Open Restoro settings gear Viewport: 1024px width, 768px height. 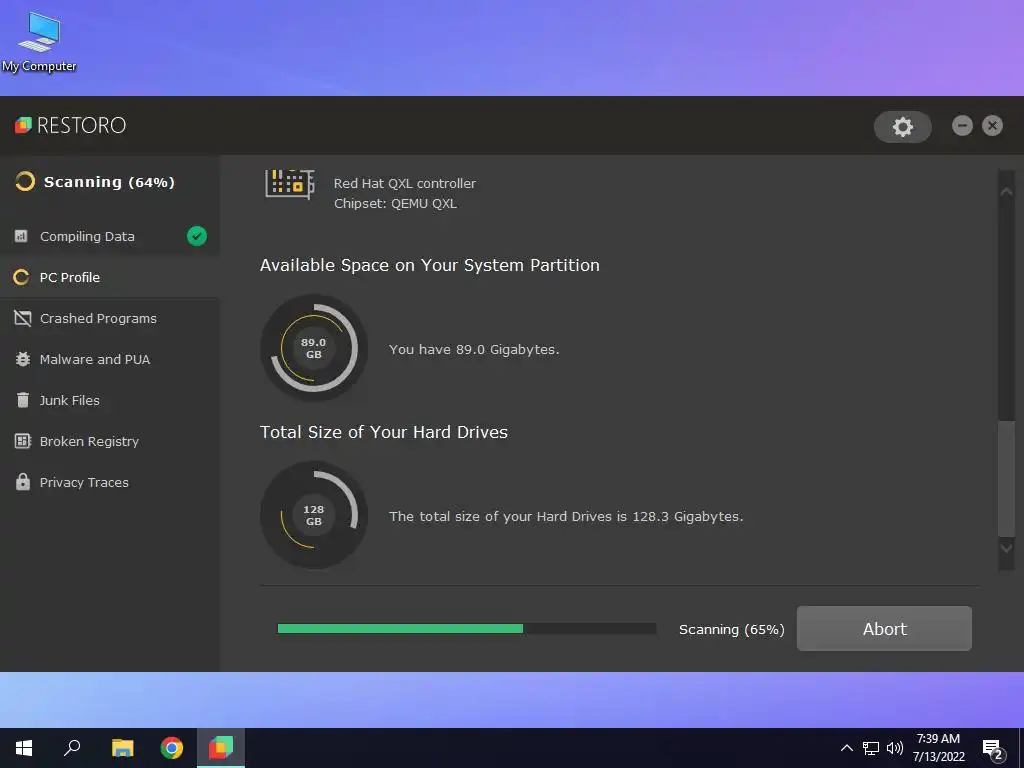903,127
